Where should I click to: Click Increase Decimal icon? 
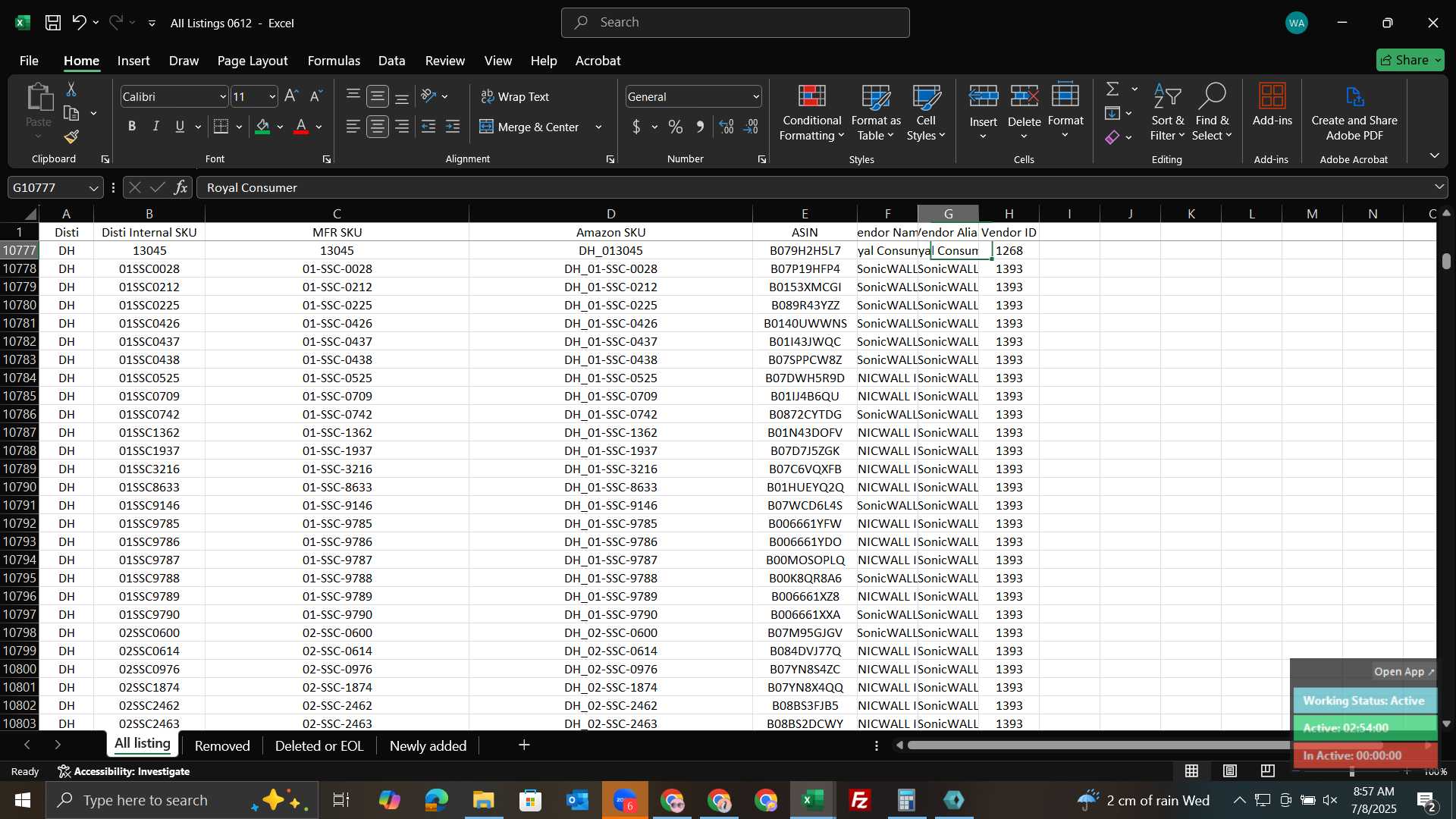click(x=726, y=127)
